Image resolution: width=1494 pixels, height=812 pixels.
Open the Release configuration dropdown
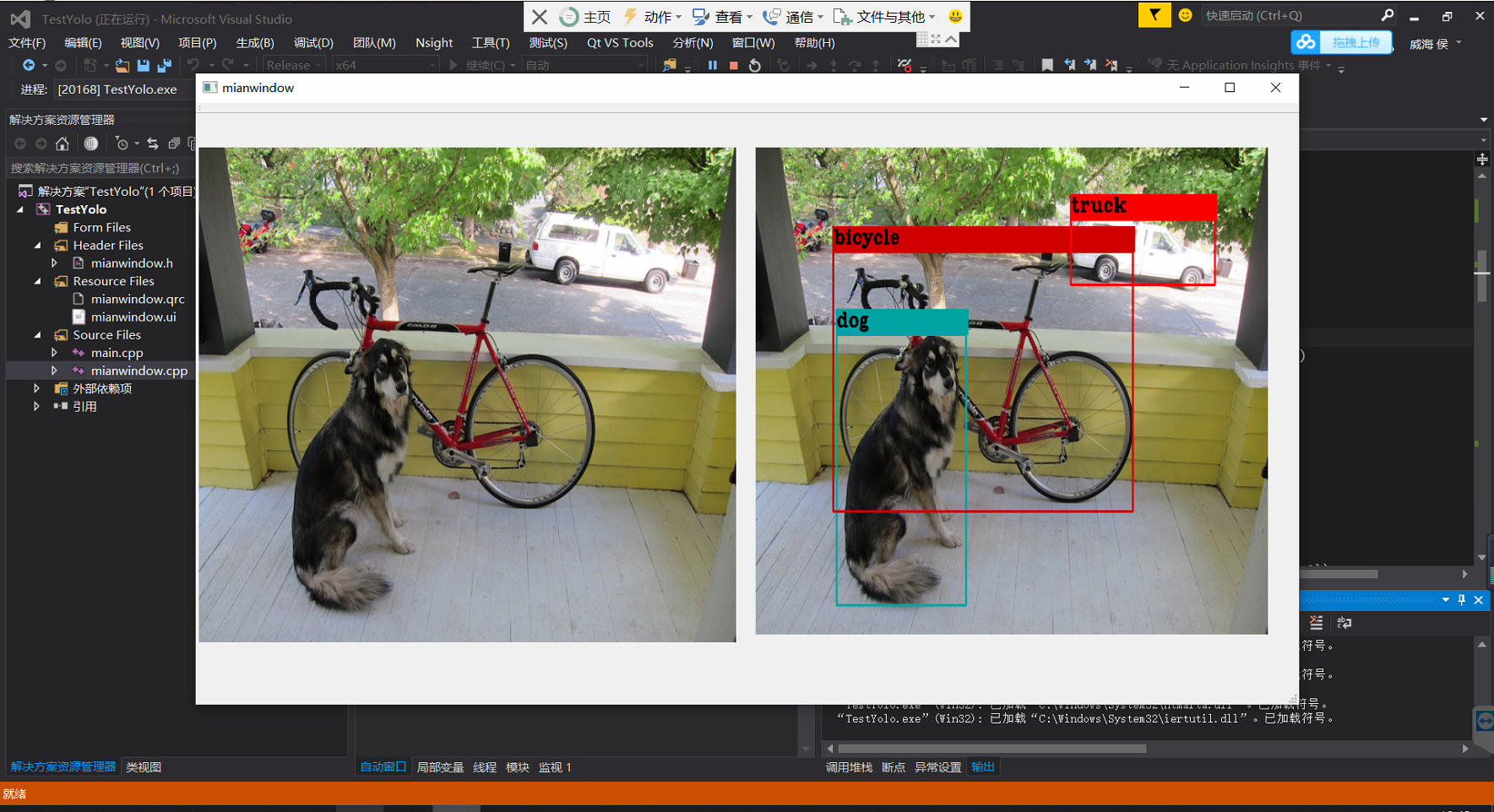tap(291, 65)
